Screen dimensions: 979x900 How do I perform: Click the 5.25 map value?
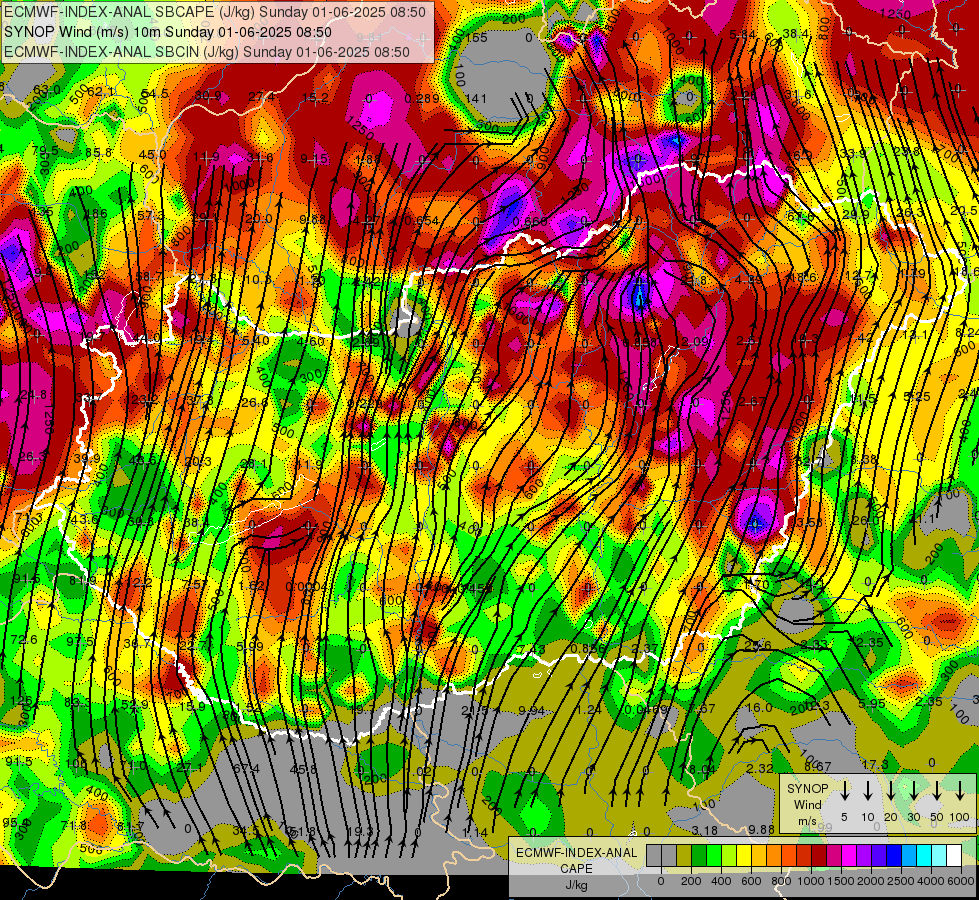click(917, 397)
